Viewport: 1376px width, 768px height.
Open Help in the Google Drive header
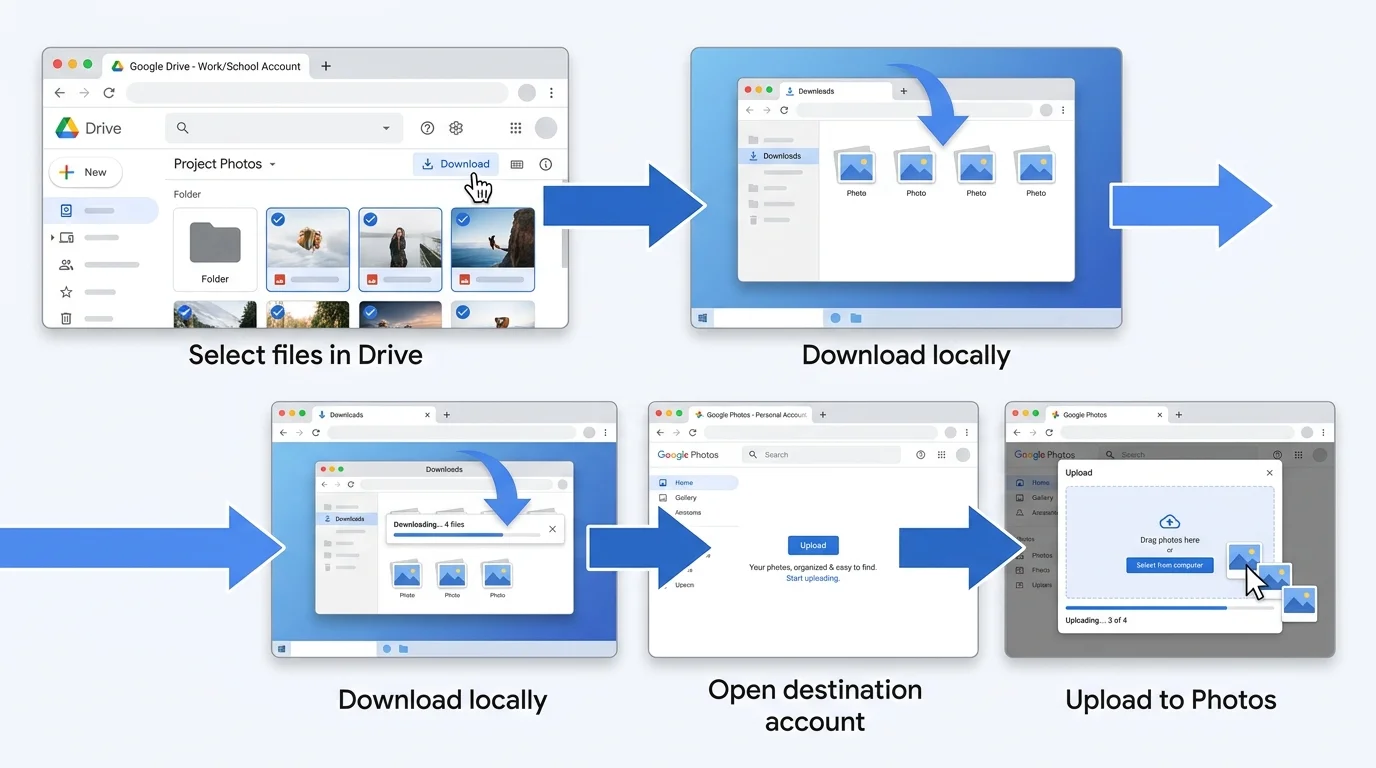pos(427,128)
